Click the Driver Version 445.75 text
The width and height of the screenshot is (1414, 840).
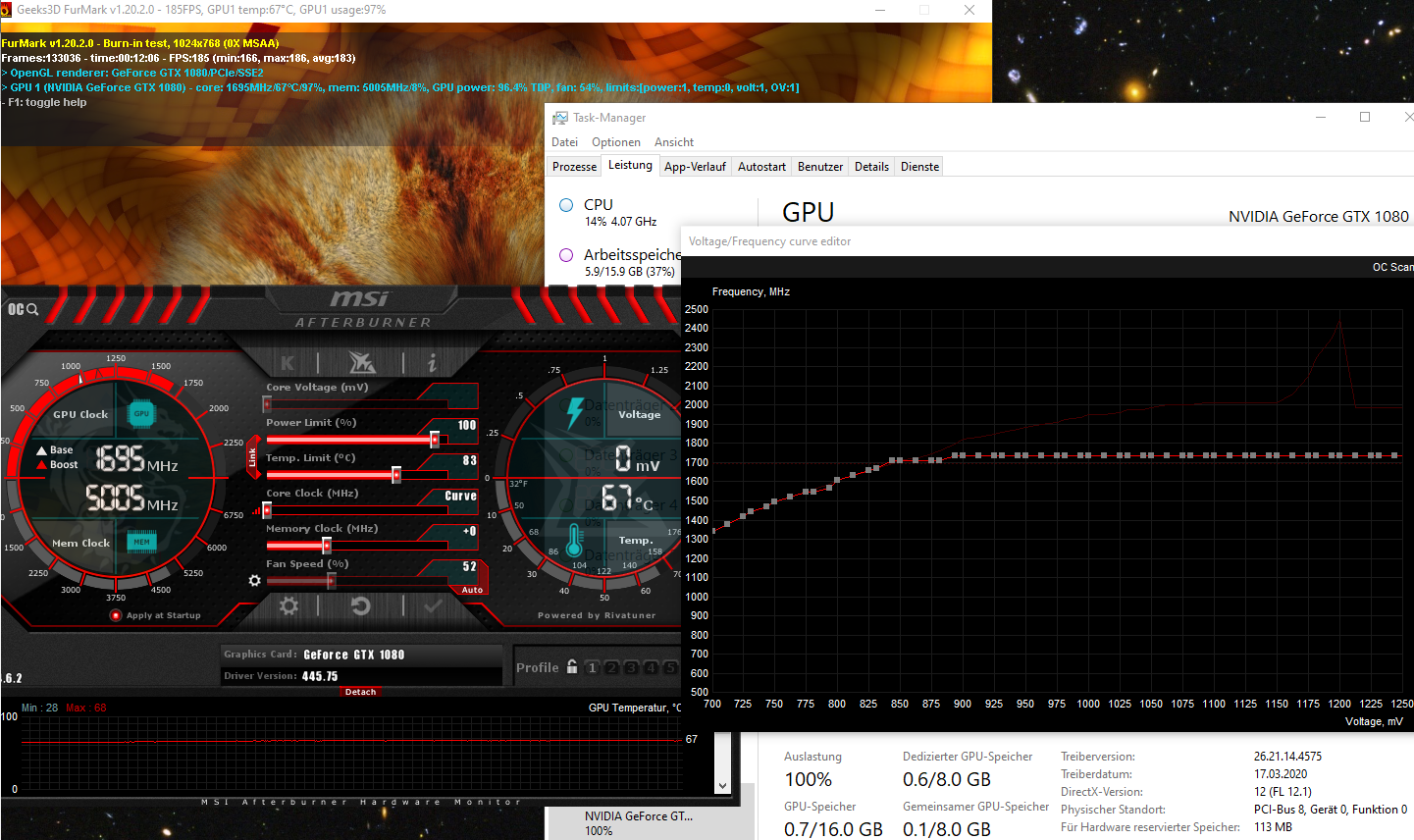coord(320,676)
